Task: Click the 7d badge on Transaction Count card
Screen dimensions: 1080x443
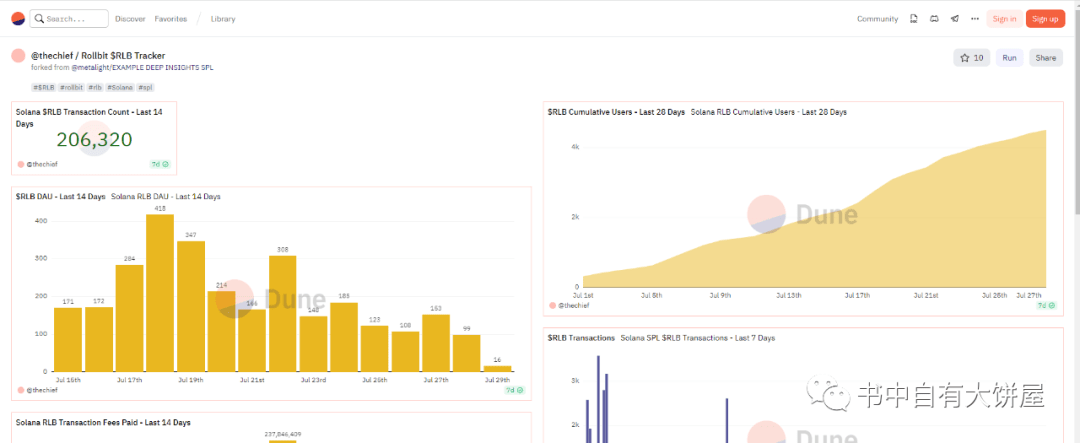Action: (x=160, y=165)
